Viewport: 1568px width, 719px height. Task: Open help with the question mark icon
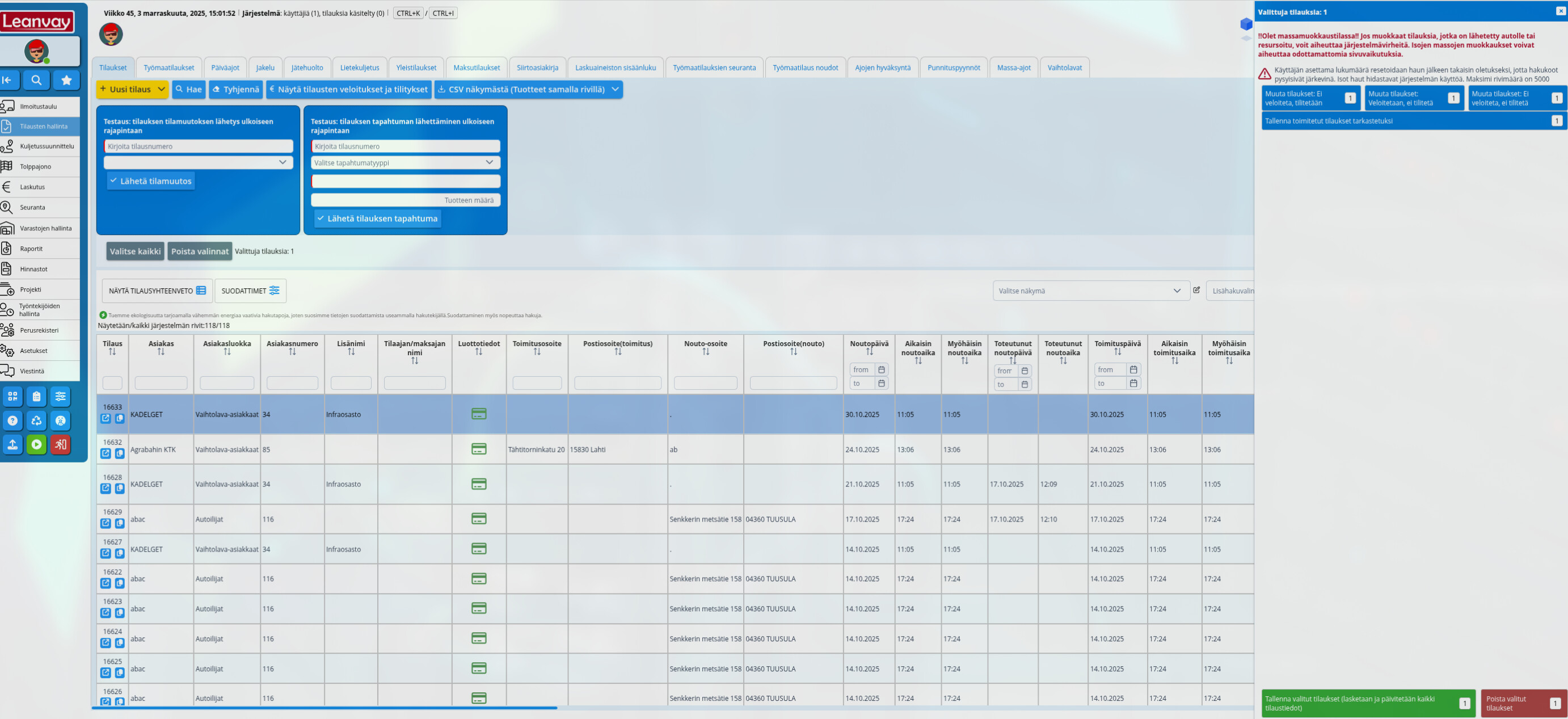pos(12,421)
